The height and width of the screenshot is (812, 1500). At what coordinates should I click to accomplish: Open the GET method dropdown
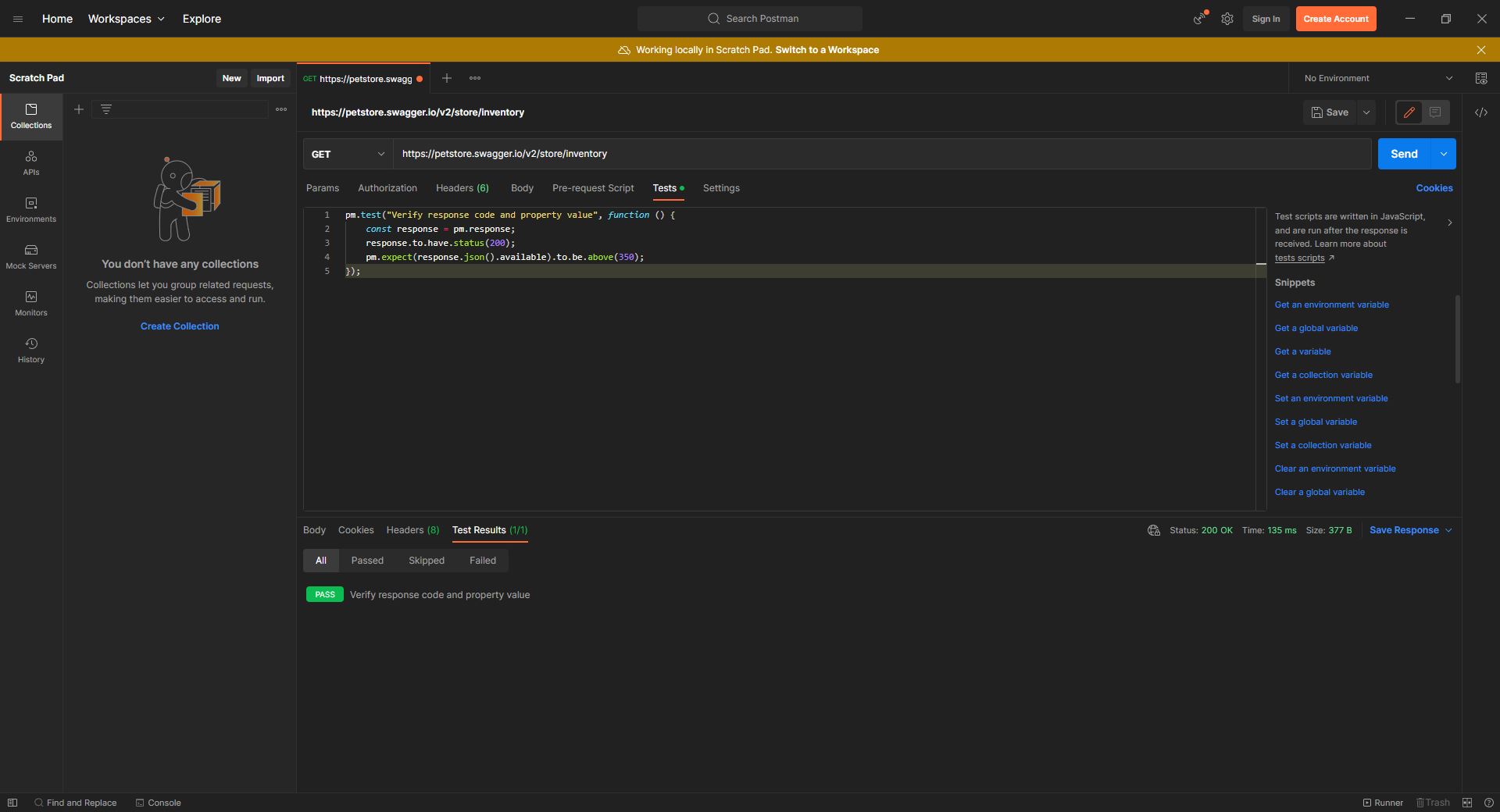pyautogui.click(x=348, y=154)
